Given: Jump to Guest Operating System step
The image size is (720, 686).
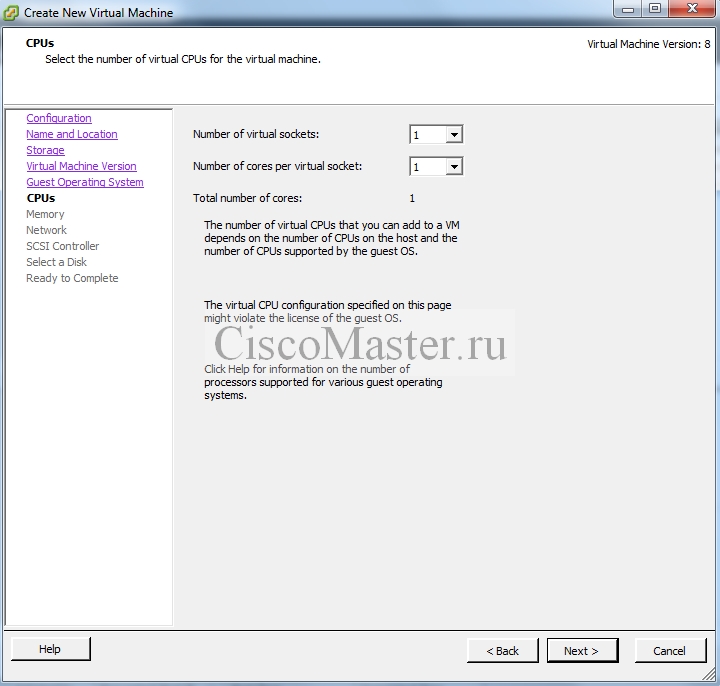Looking at the screenshot, I should [85, 182].
